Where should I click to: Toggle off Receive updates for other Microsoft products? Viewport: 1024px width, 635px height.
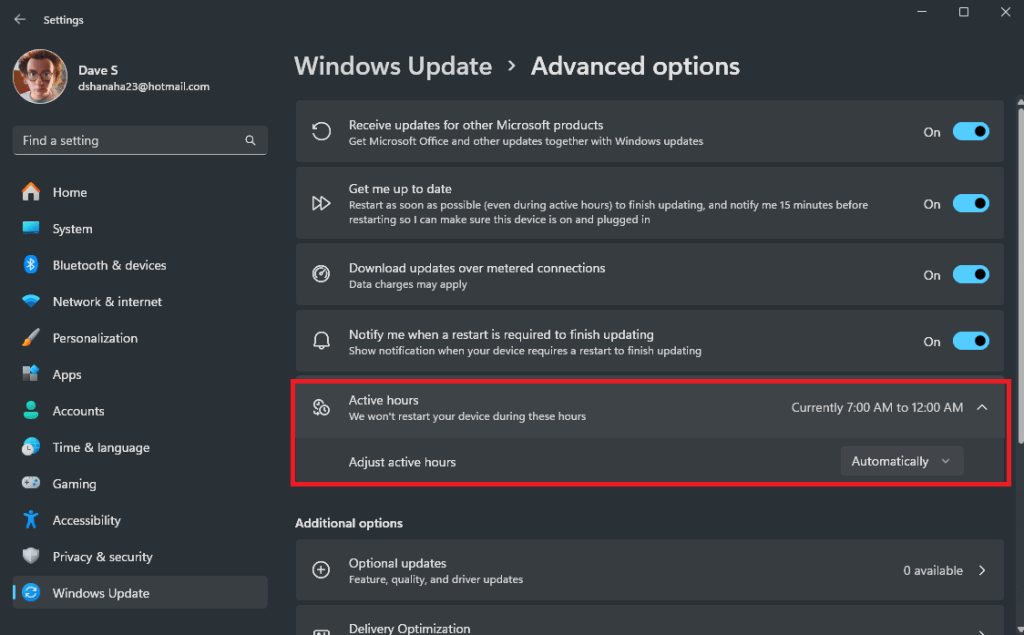tap(969, 131)
